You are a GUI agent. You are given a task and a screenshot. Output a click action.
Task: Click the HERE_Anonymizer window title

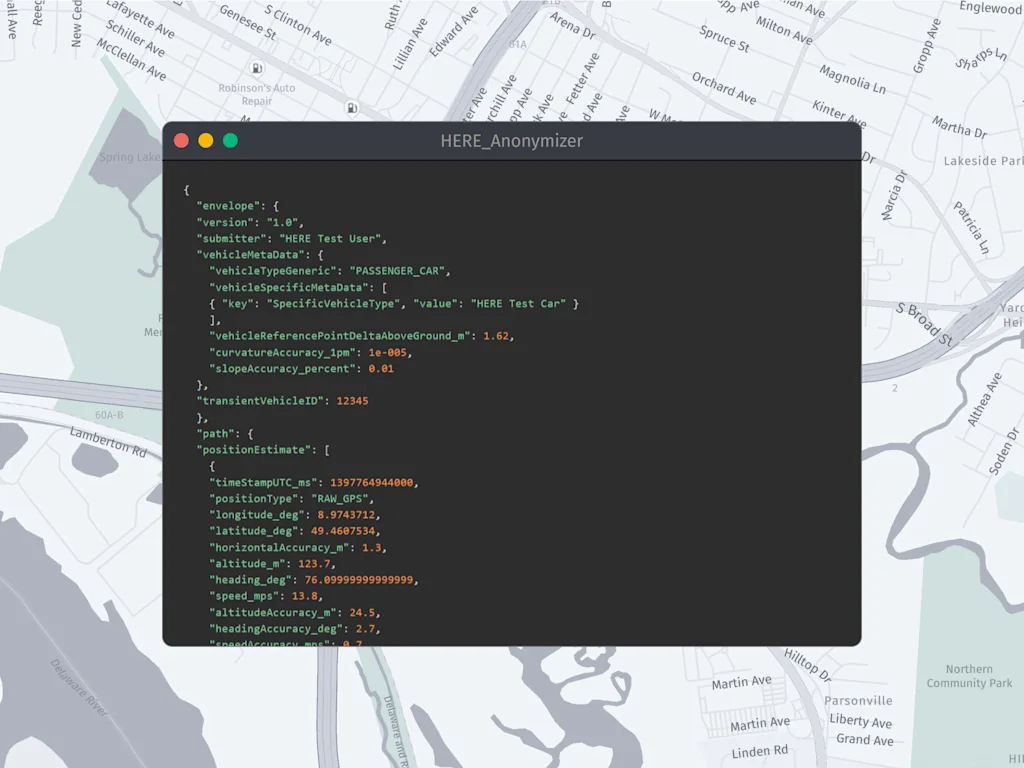pyautogui.click(x=511, y=141)
